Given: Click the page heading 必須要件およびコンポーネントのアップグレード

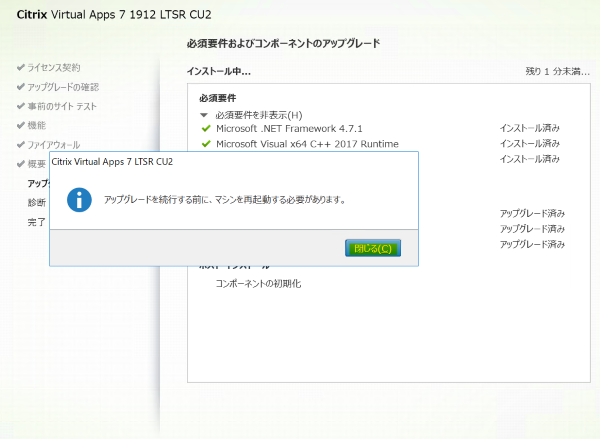Looking at the screenshot, I should [x=284, y=43].
